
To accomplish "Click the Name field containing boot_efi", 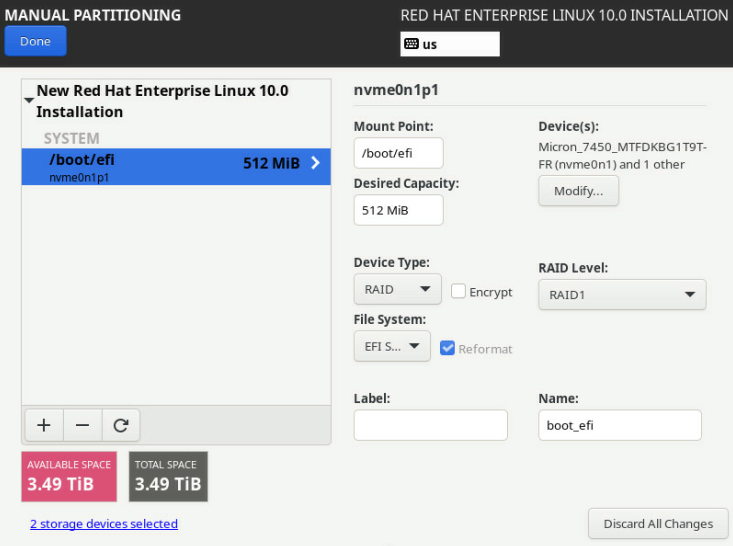I will [620, 425].
